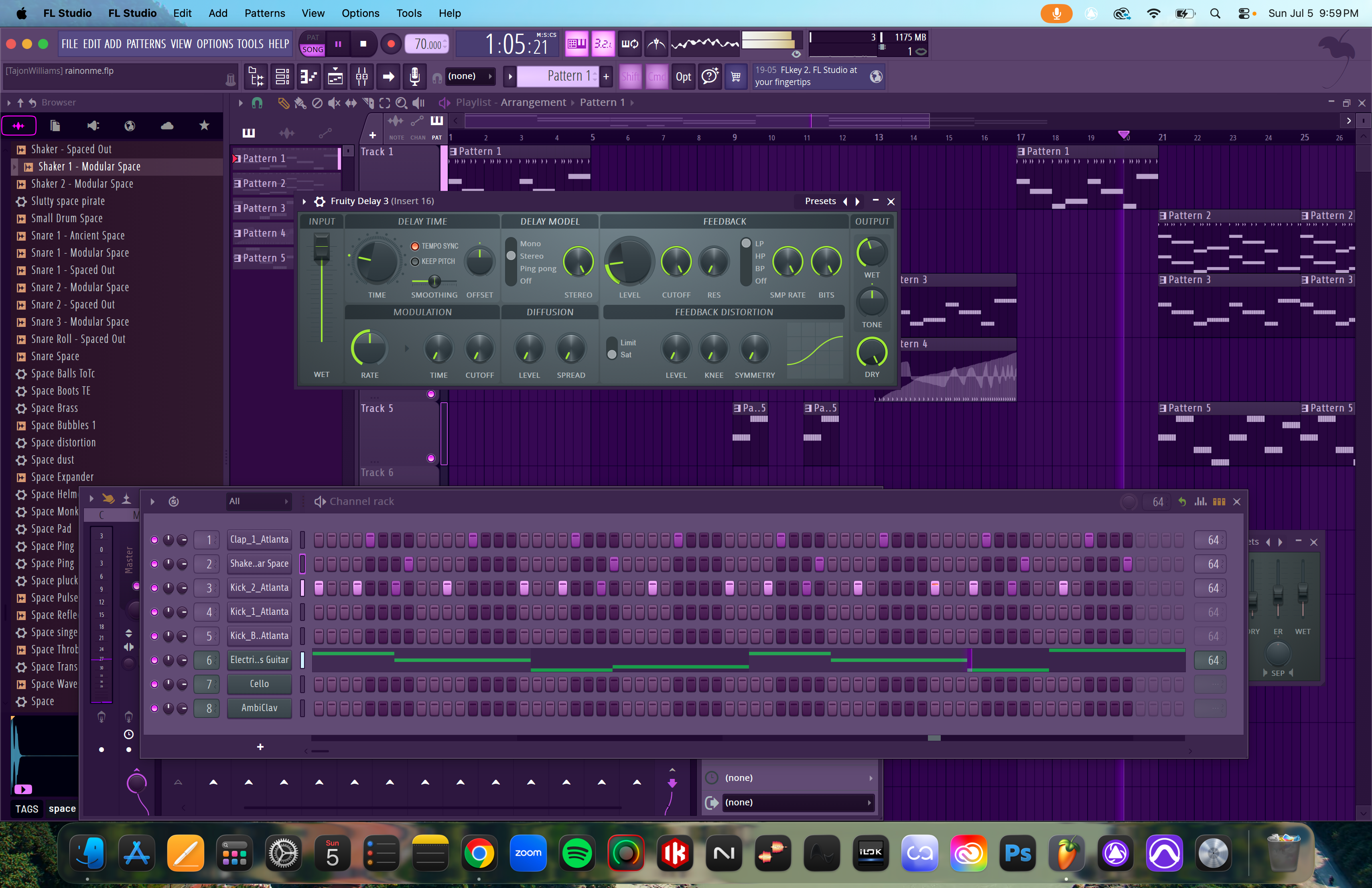Choose the Select tool in playlist

[x=384, y=103]
